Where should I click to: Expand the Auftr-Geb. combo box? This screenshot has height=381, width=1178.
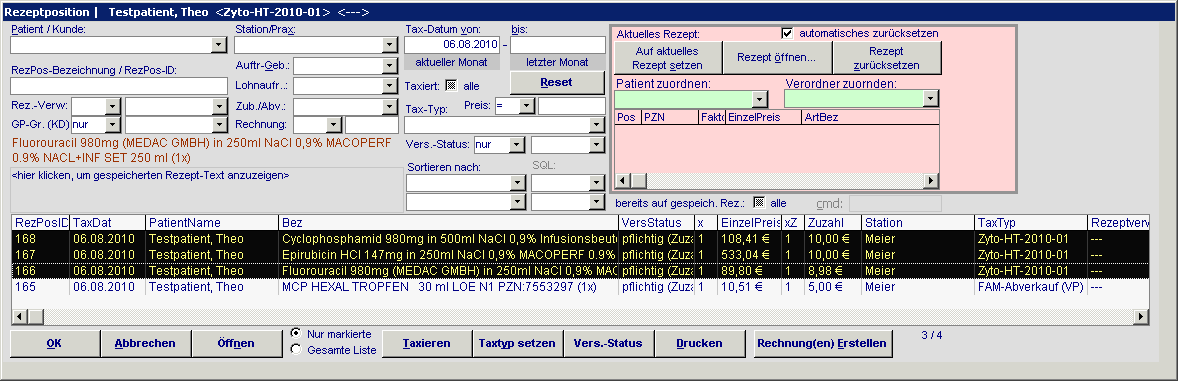[389, 66]
